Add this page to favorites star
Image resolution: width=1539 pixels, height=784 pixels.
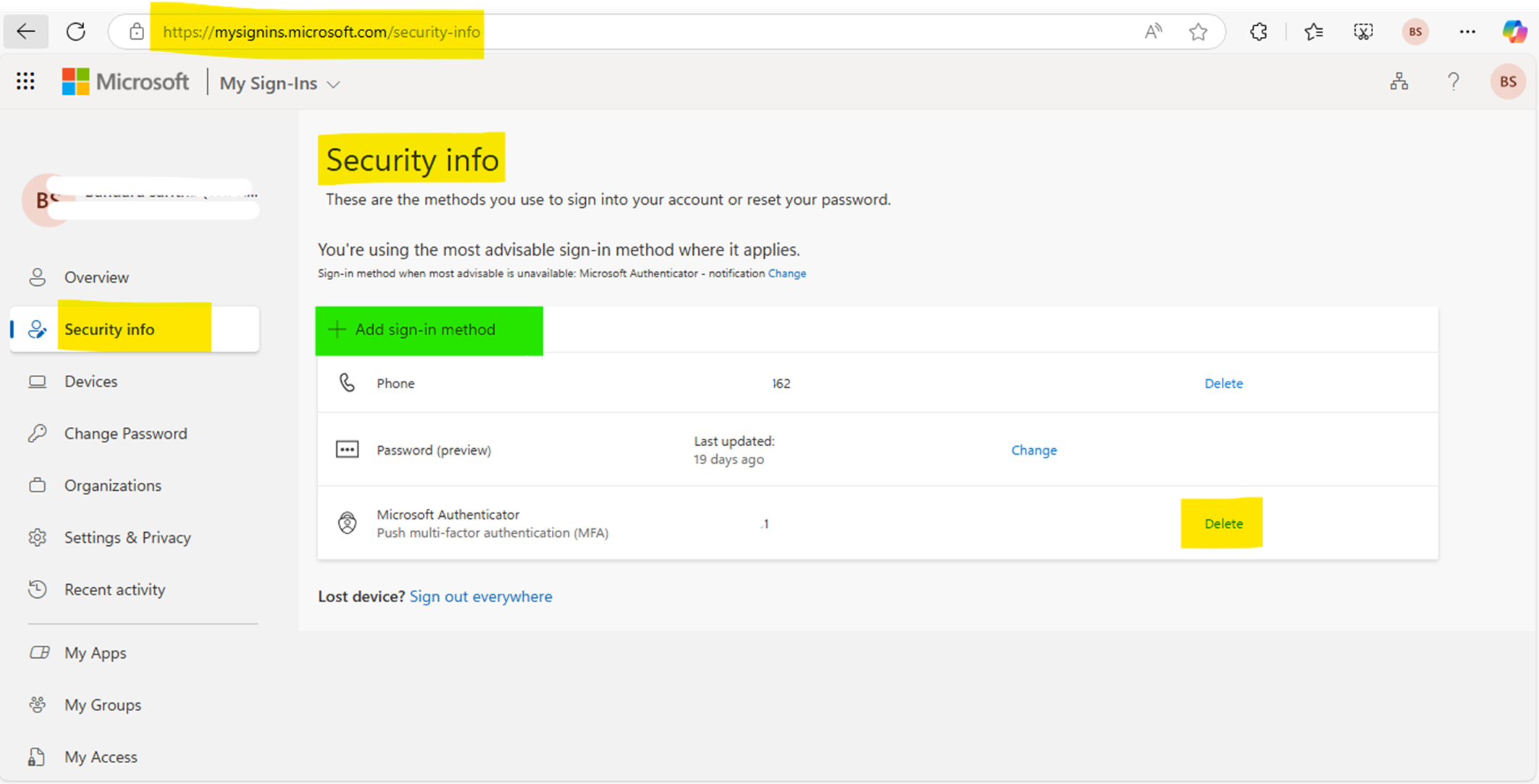1199,31
